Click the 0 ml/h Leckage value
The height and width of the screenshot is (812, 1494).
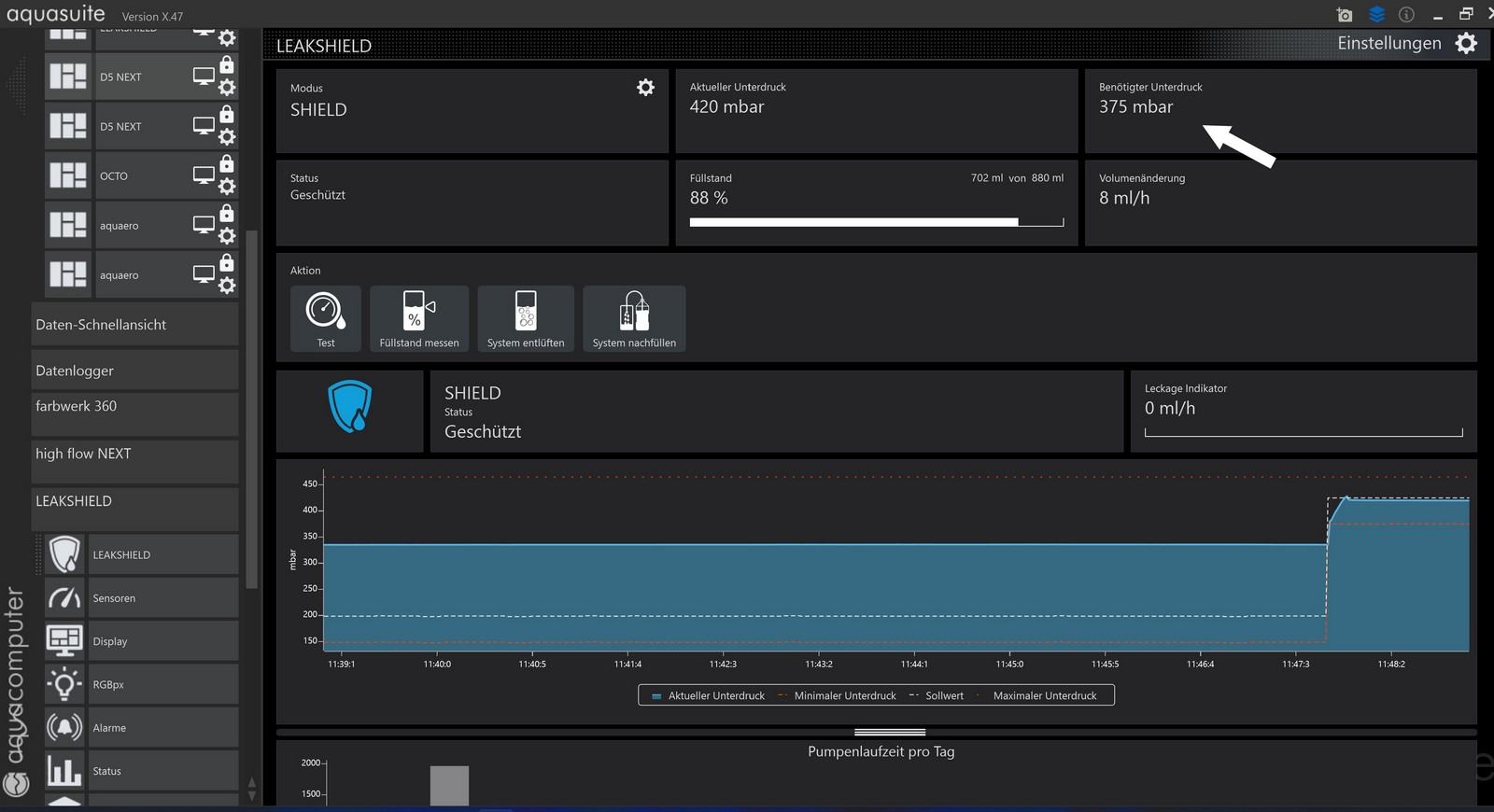[x=1170, y=408]
